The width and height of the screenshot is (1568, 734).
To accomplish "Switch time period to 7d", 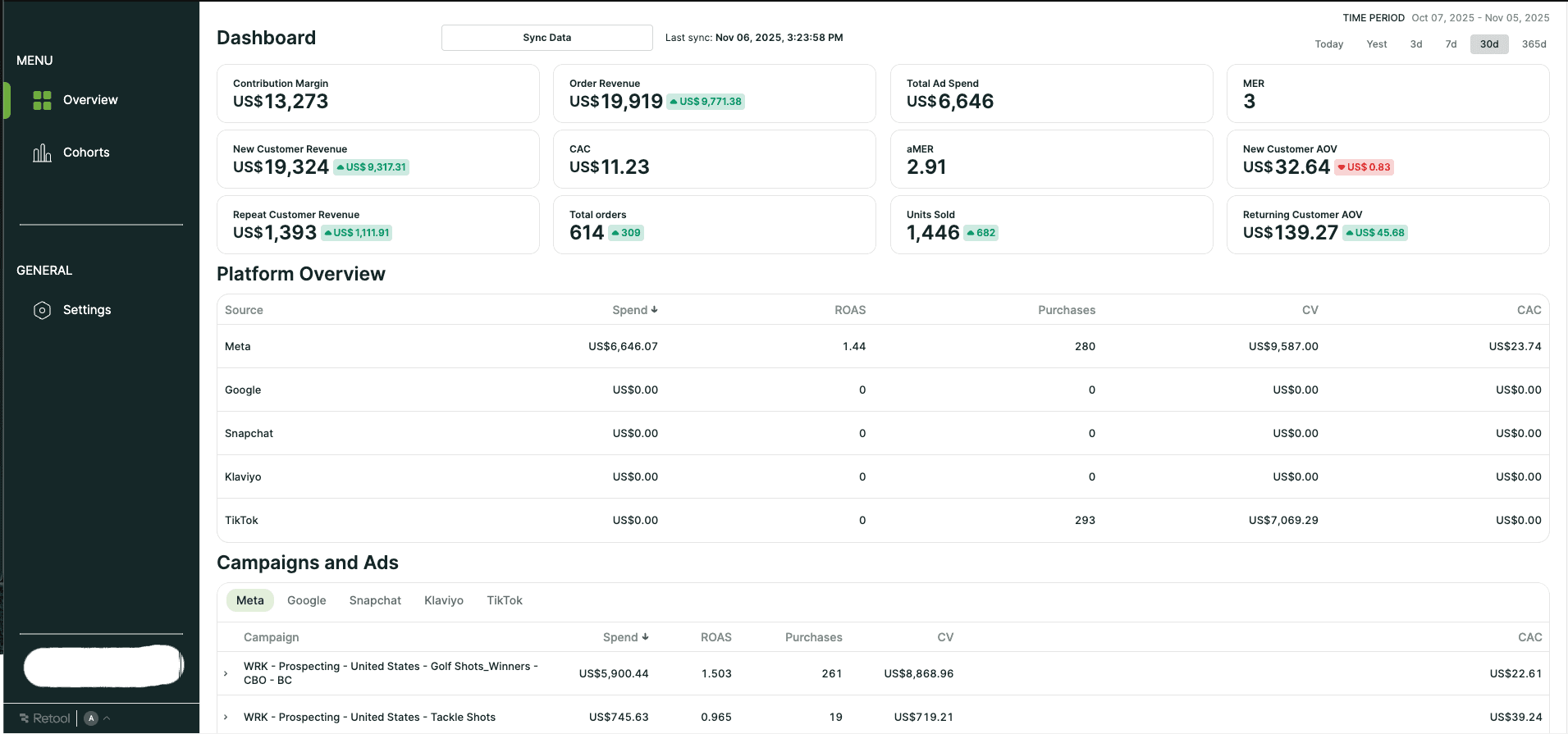I will 1451,44.
